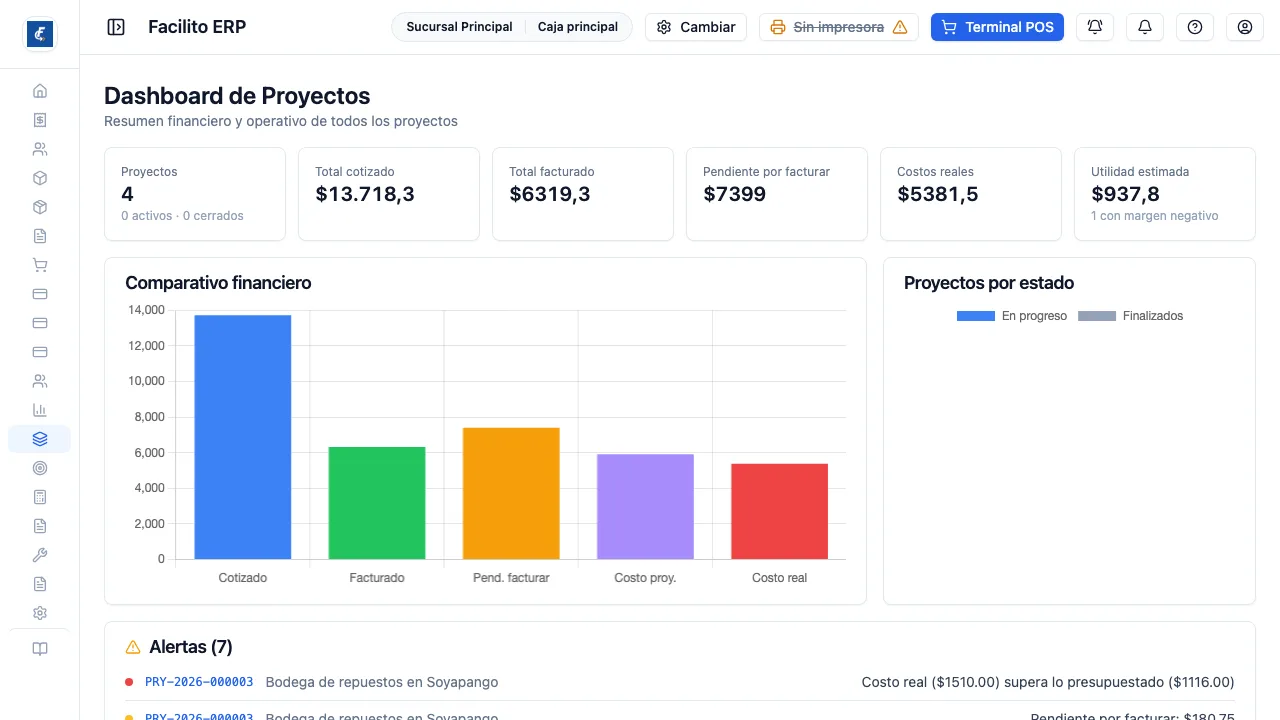The image size is (1280, 720).
Task: Click the Costos reales $5381,5 card
Action: coord(971,194)
